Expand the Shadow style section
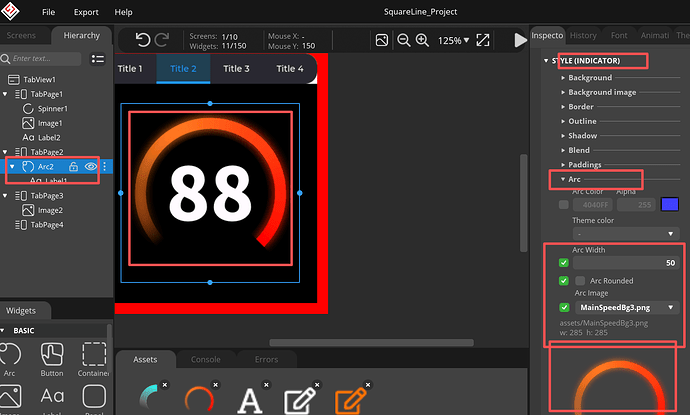 pyautogui.click(x=582, y=135)
